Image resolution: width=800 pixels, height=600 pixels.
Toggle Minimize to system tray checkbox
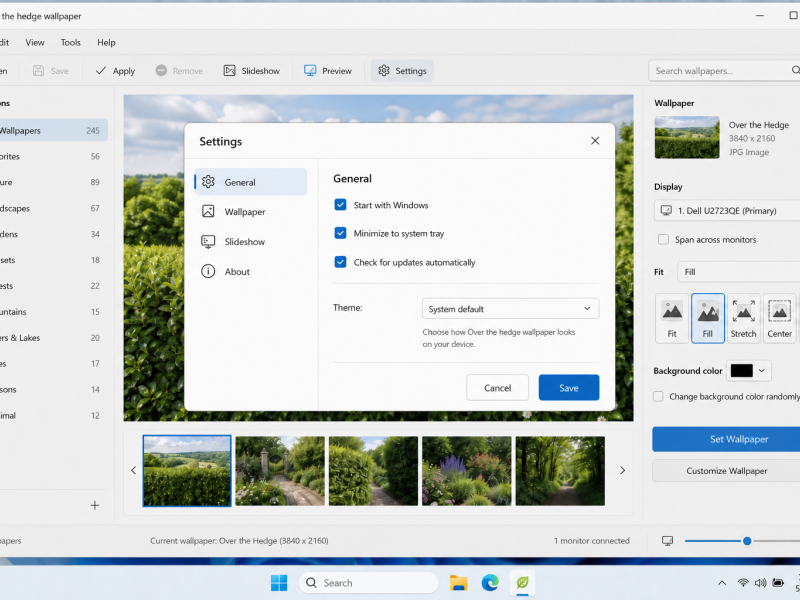(340, 233)
